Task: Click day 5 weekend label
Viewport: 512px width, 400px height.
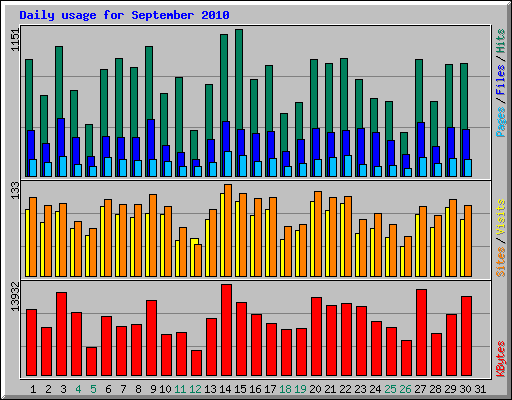Action: [x=93, y=389]
